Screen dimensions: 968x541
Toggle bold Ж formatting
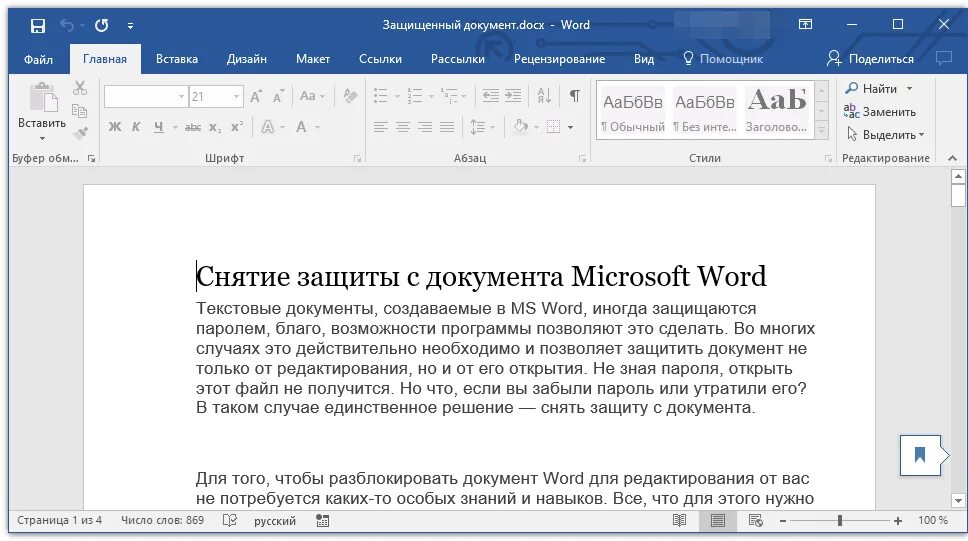115,127
